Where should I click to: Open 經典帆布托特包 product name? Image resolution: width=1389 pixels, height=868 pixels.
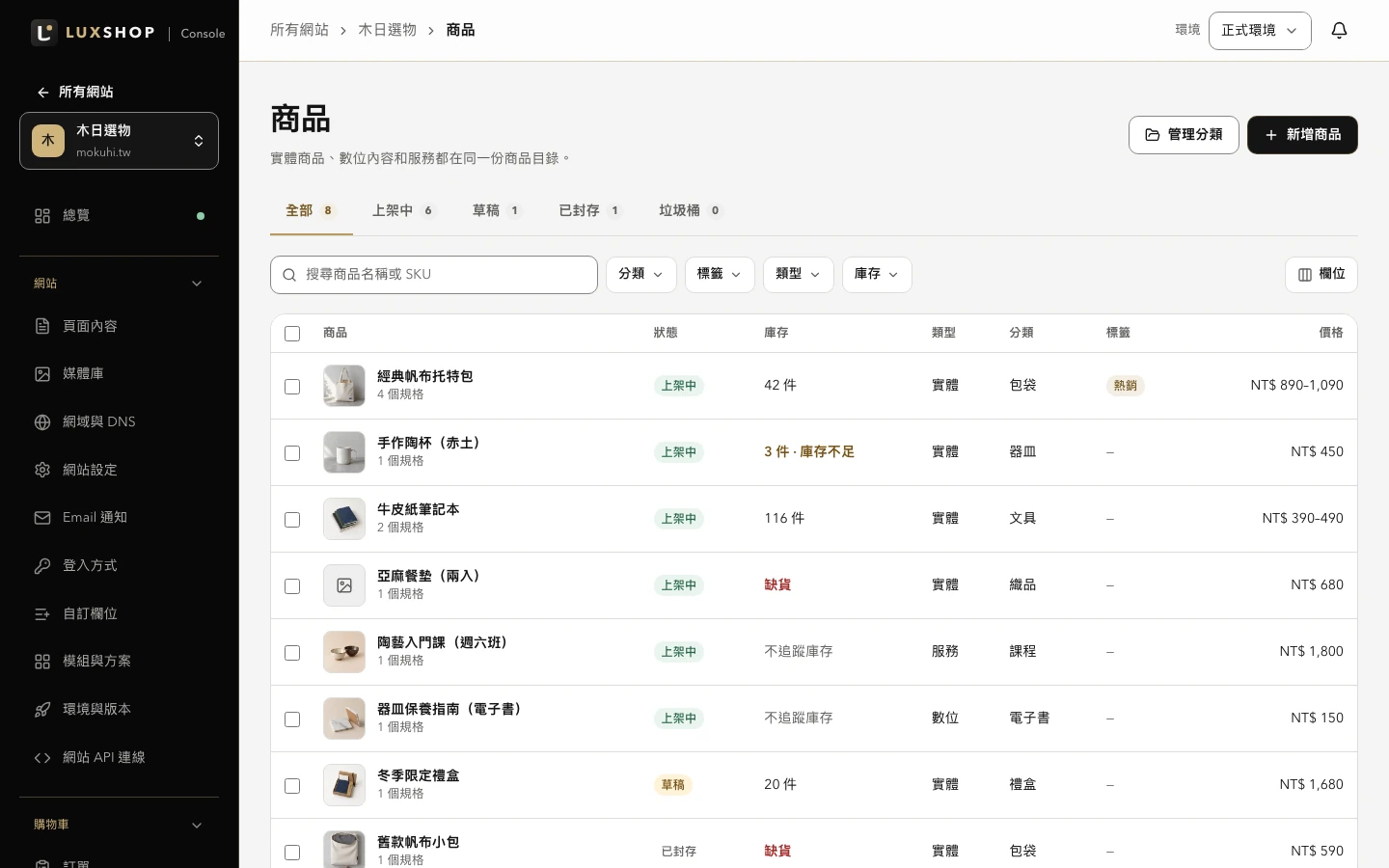(x=424, y=376)
